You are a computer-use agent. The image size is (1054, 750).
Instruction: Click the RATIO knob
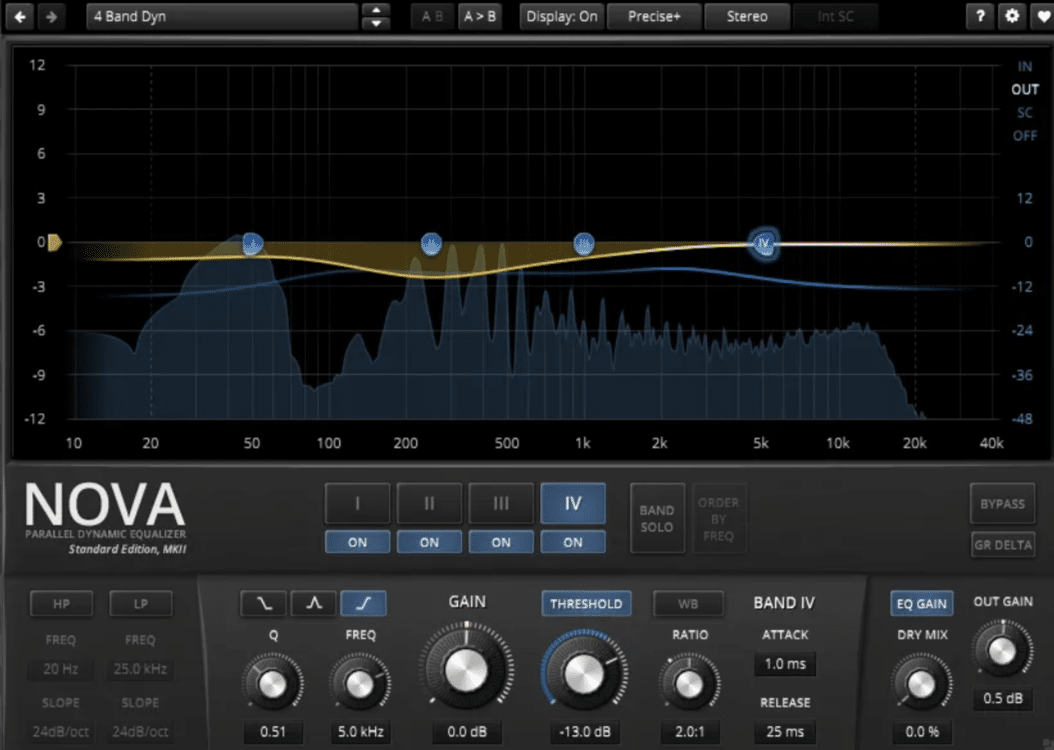pos(690,684)
